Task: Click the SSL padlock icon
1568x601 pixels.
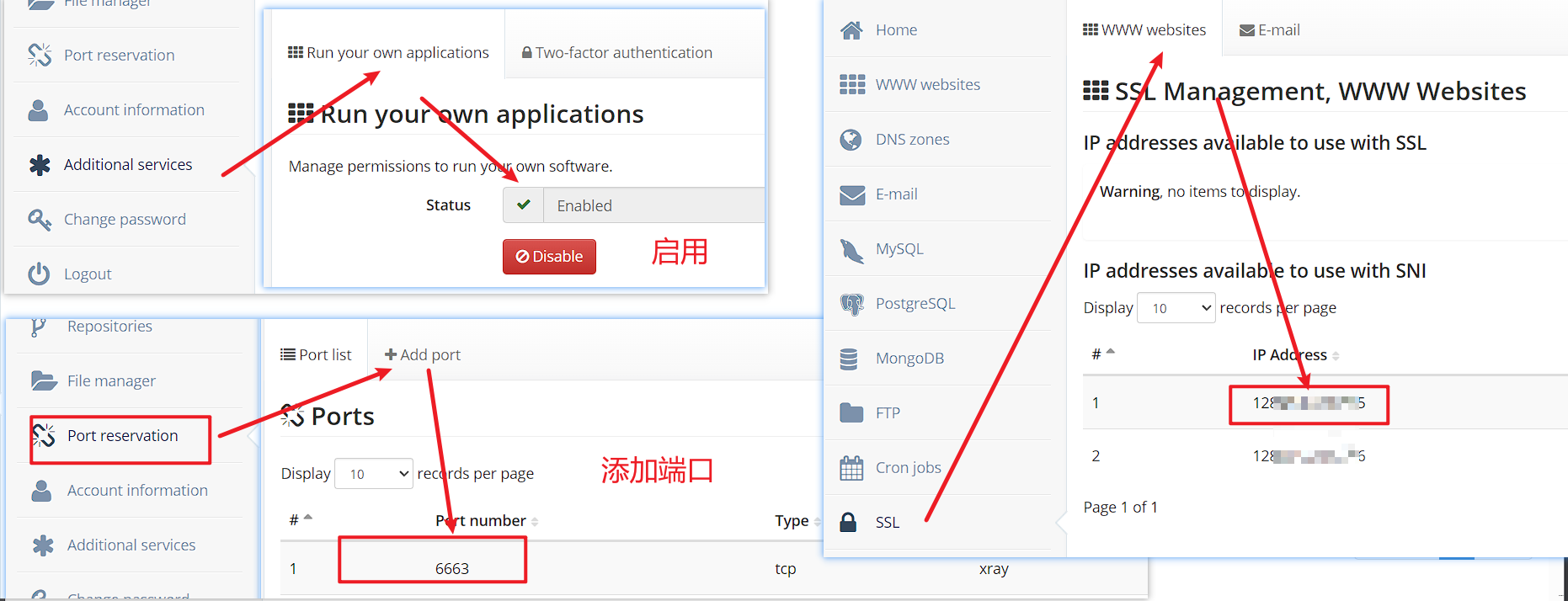Action: click(x=849, y=523)
